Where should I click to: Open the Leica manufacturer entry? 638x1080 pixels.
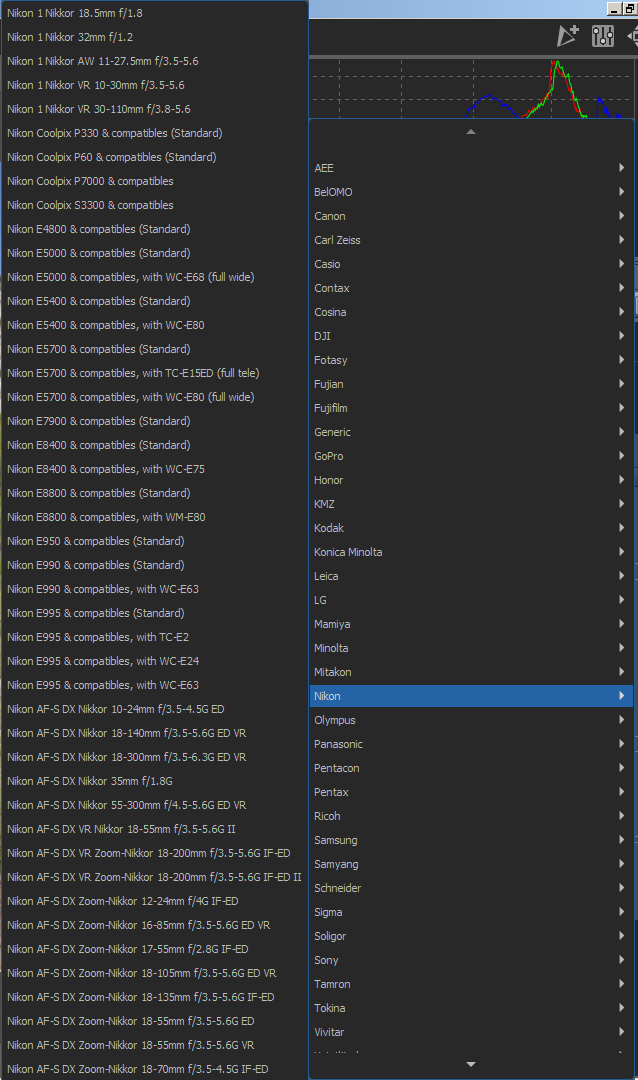pos(471,576)
